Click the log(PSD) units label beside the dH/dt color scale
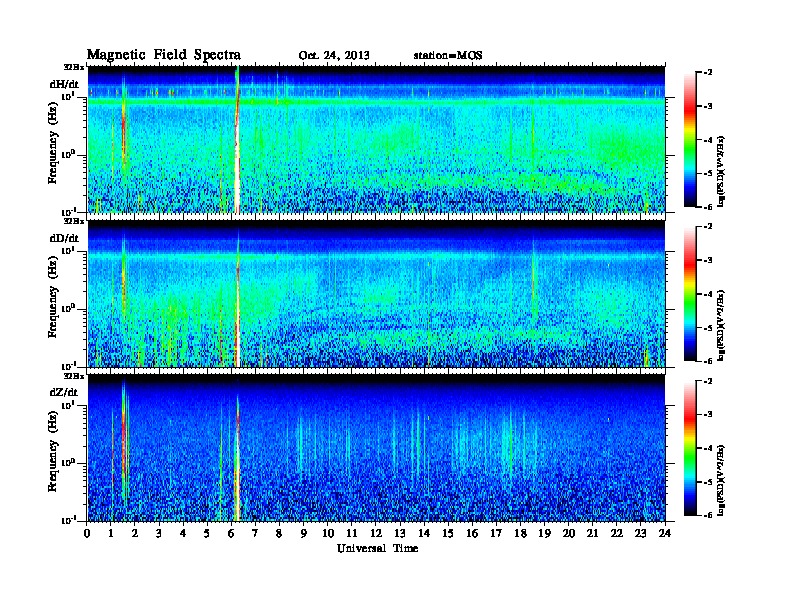This screenshot has height=612, width=792. click(721, 171)
